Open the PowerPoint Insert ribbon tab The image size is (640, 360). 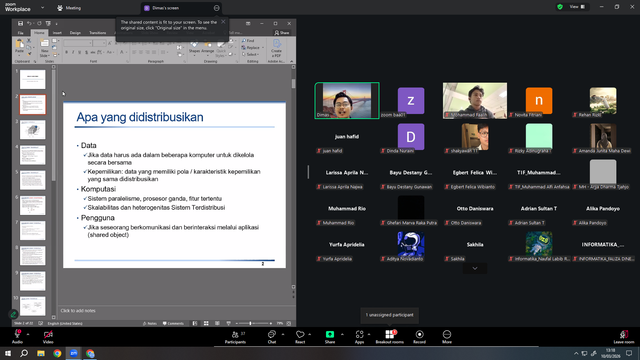[x=57, y=33]
